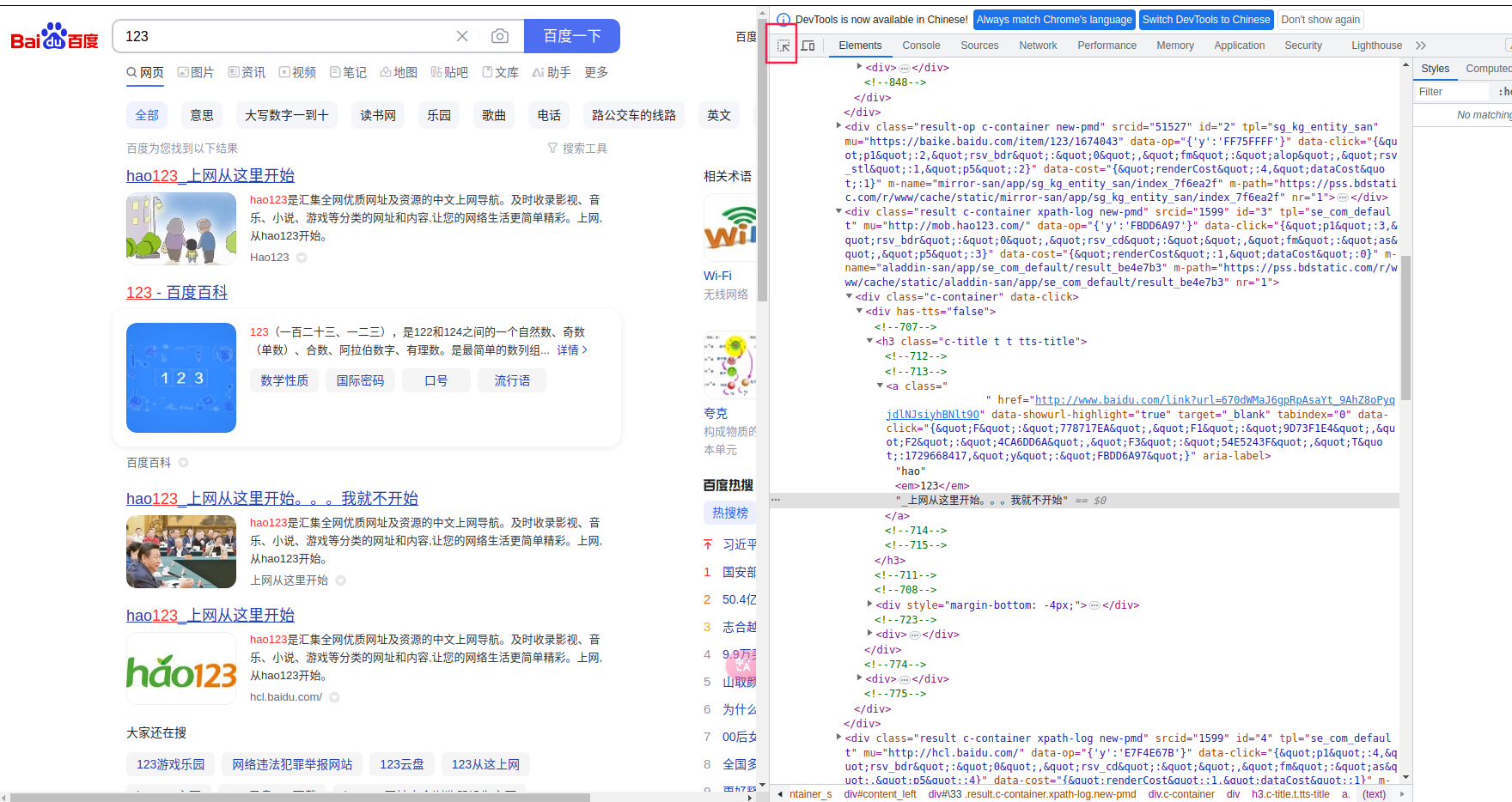Click the Baidu logo
Viewport: 1512px width, 802px height.
tap(54, 37)
